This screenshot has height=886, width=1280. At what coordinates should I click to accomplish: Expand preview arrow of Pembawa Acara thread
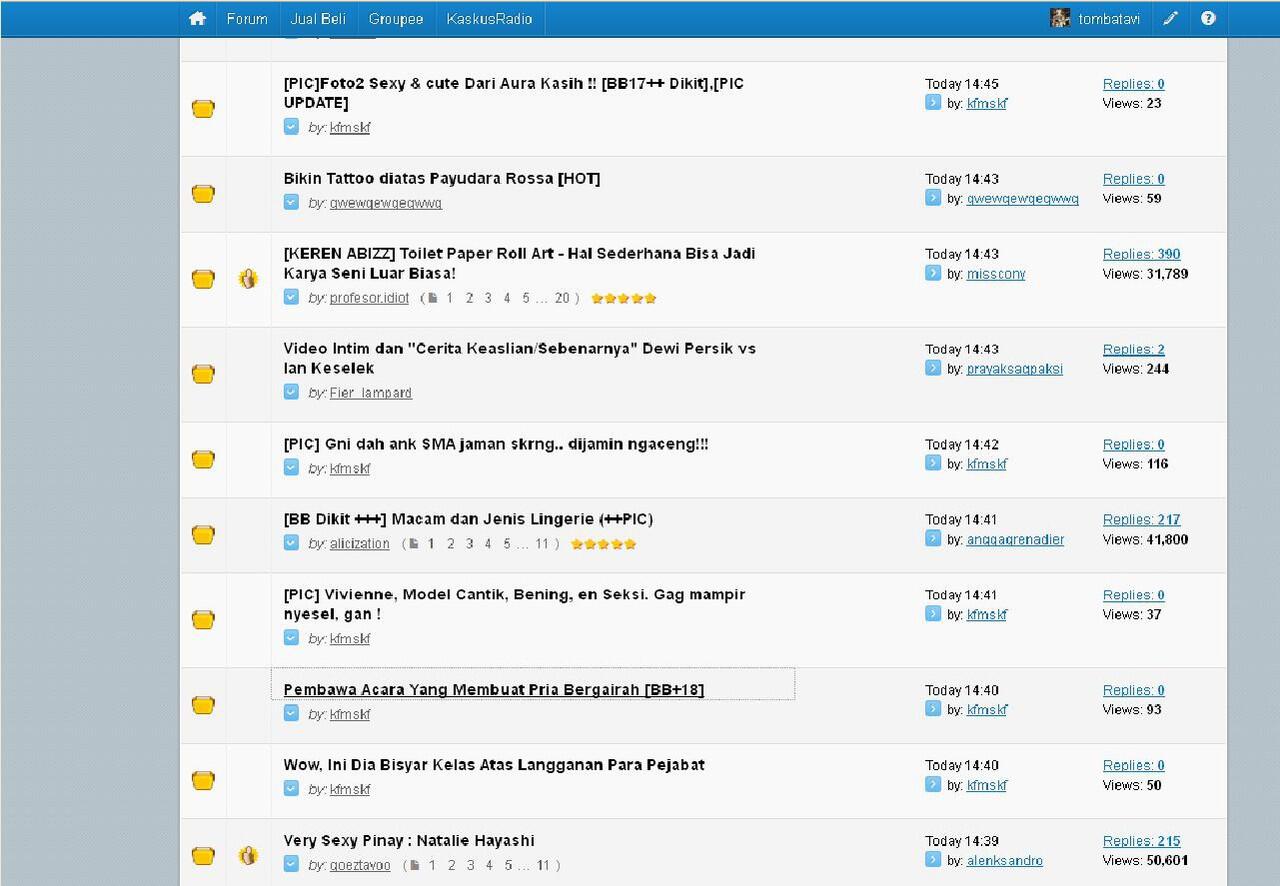pyautogui.click(x=291, y=713)
